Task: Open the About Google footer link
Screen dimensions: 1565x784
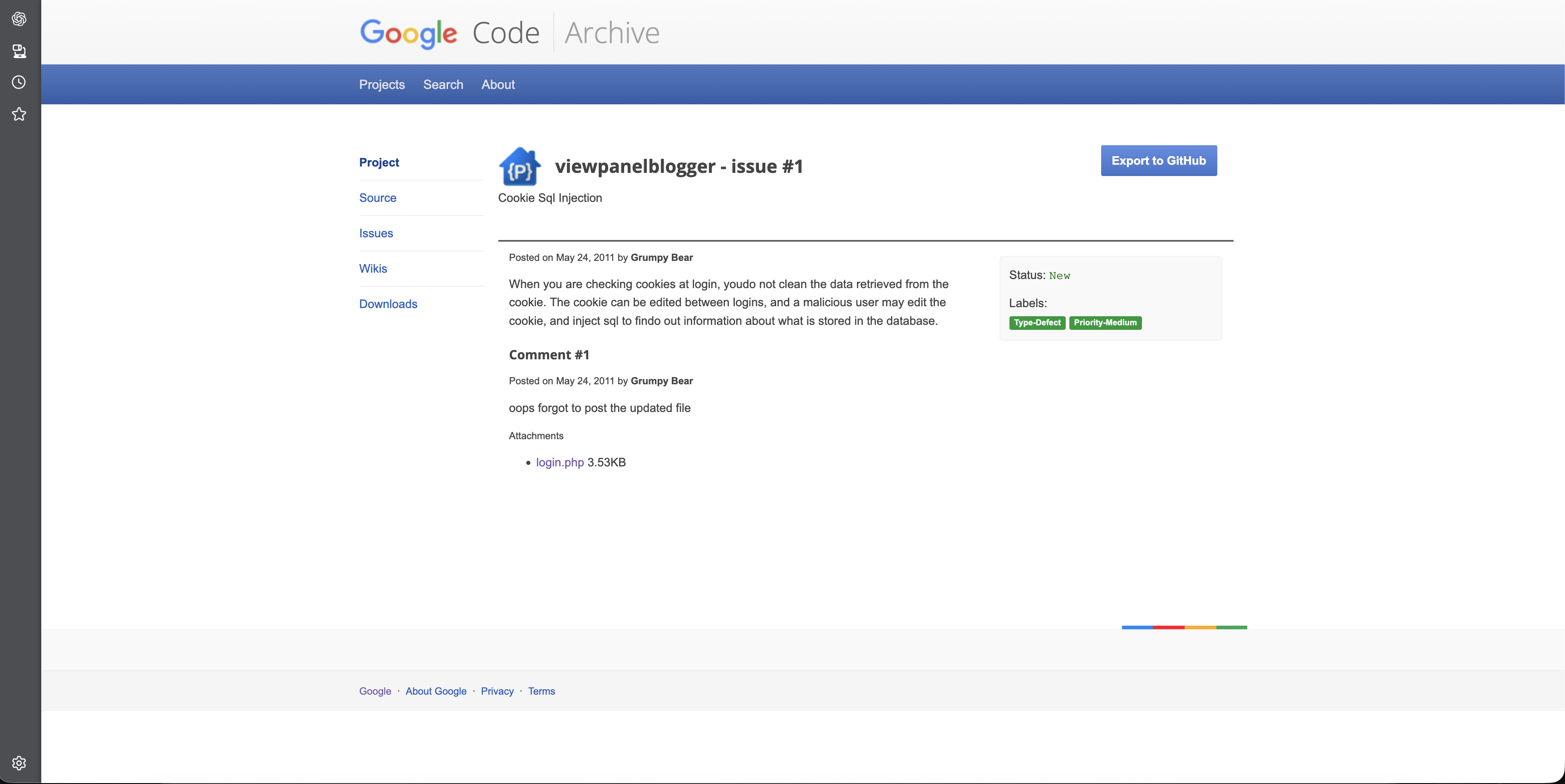Action: click(x=436, y=691)
